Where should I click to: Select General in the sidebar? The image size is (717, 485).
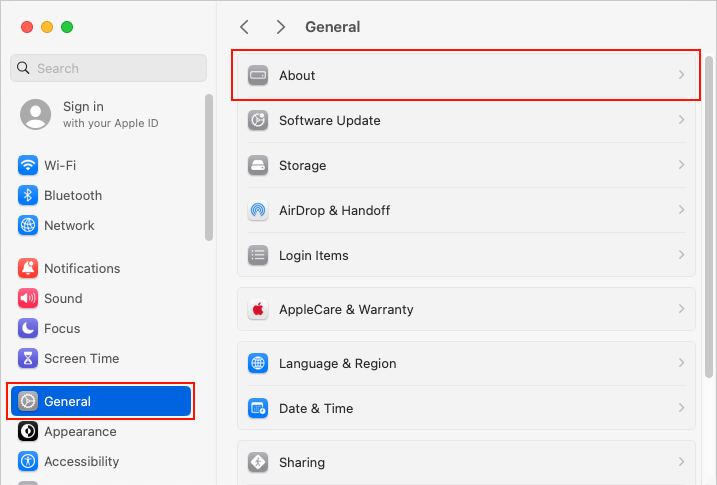coord(100,401)
